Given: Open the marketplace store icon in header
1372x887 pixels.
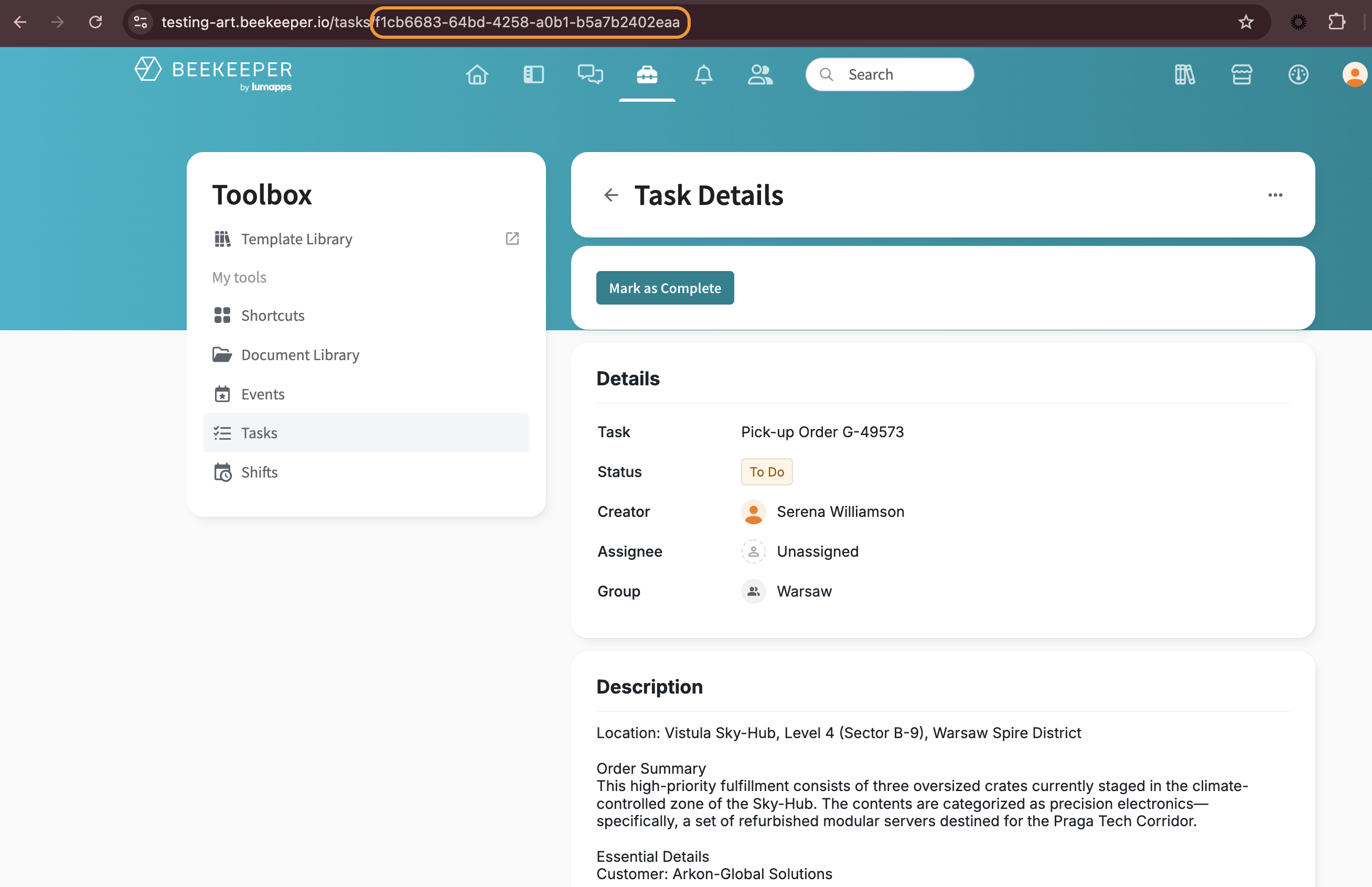Looking at the screenshot, I should (x=1241, y=74).
